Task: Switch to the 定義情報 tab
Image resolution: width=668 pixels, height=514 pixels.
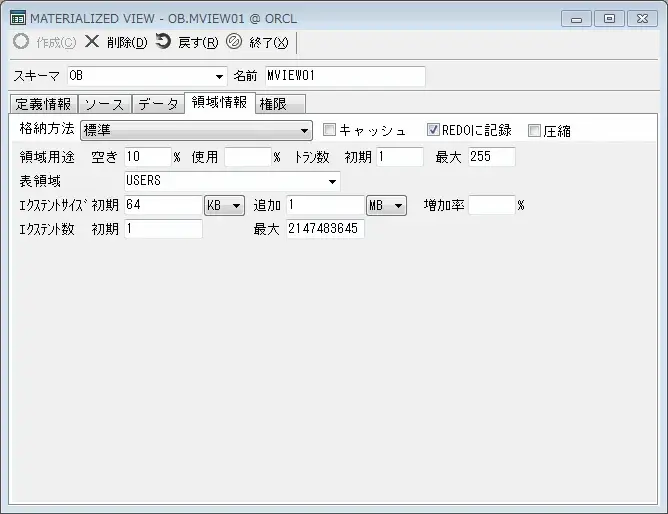Action: point(43,104)
